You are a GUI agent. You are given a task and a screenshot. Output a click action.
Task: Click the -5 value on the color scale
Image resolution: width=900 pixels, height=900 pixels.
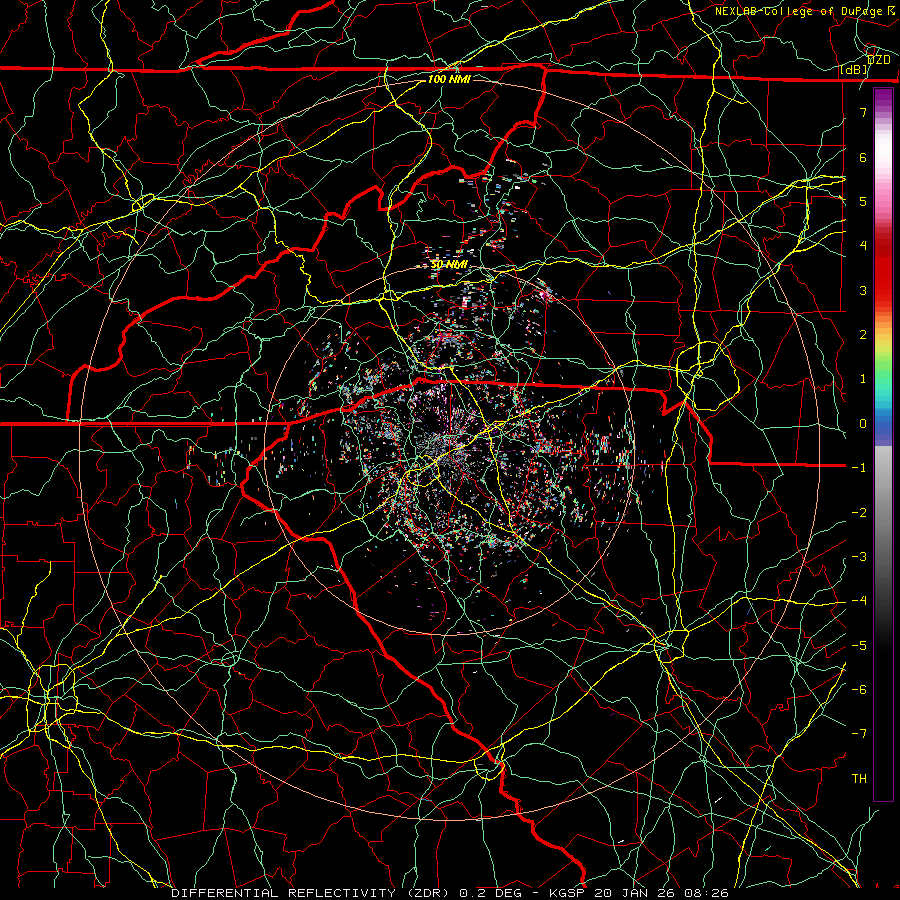point(859,646)
